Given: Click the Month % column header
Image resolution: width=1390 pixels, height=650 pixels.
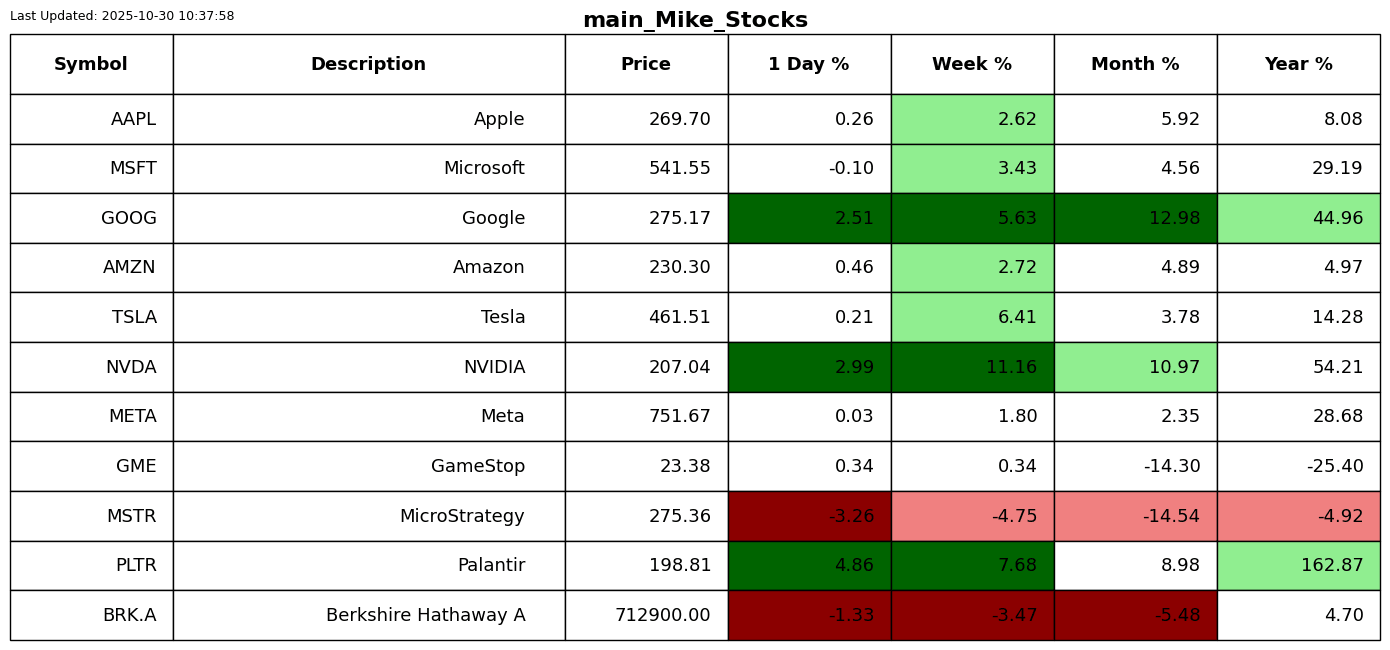Looking at the screenshot, I should coord(1135,64).
